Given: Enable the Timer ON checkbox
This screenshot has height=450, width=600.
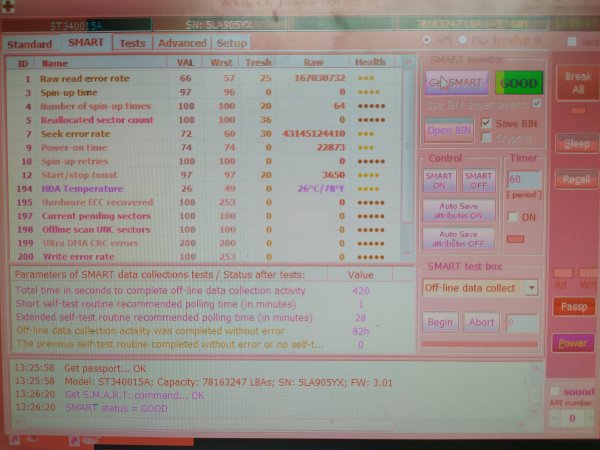Looking at the screenshot, I should tap(510, 217).
